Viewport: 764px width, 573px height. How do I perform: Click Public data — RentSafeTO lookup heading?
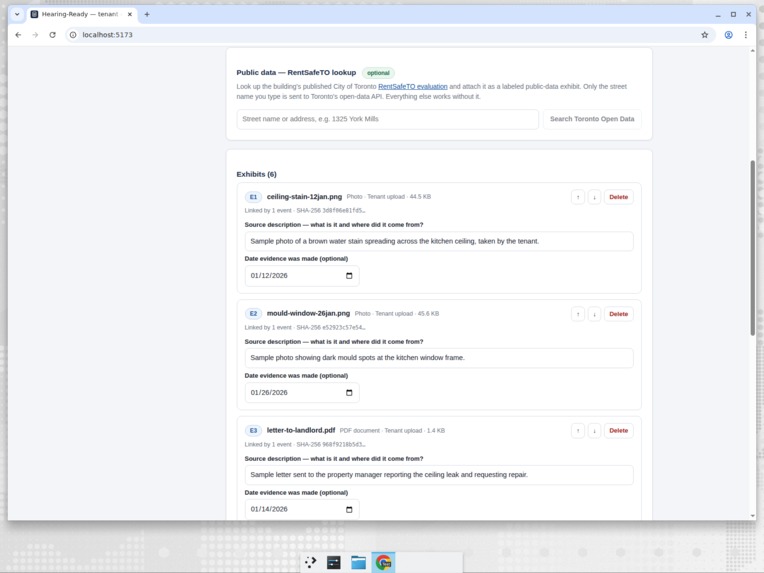point(296,73)
